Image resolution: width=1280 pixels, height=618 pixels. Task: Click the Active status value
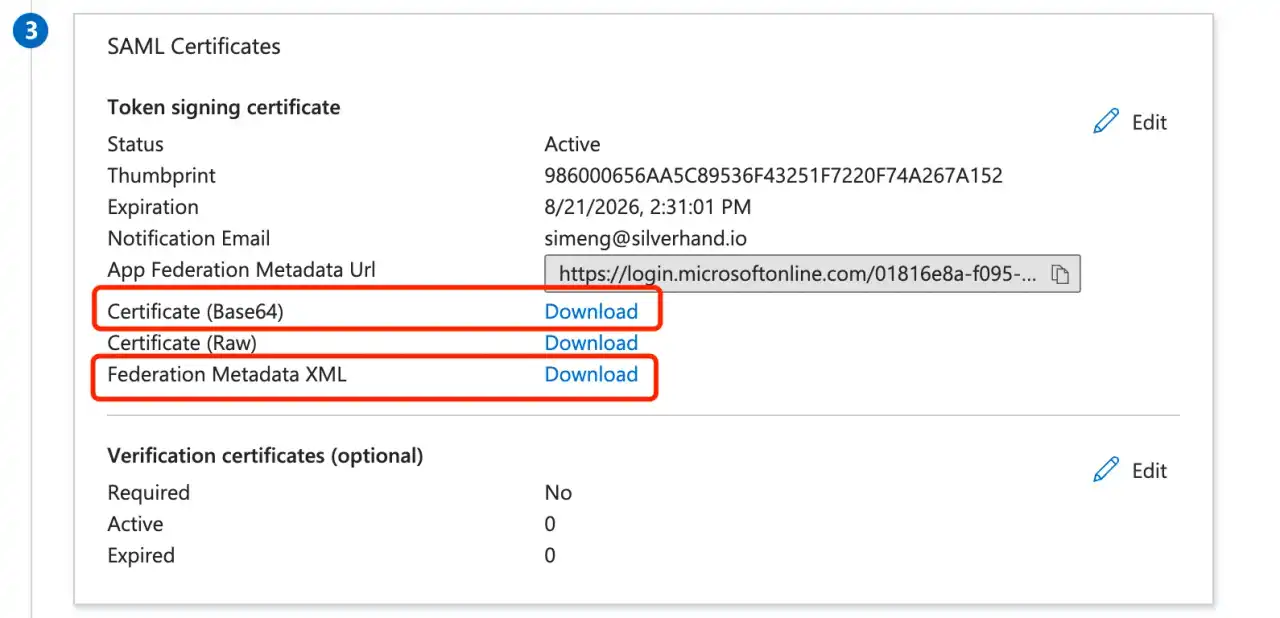[572, 144]
